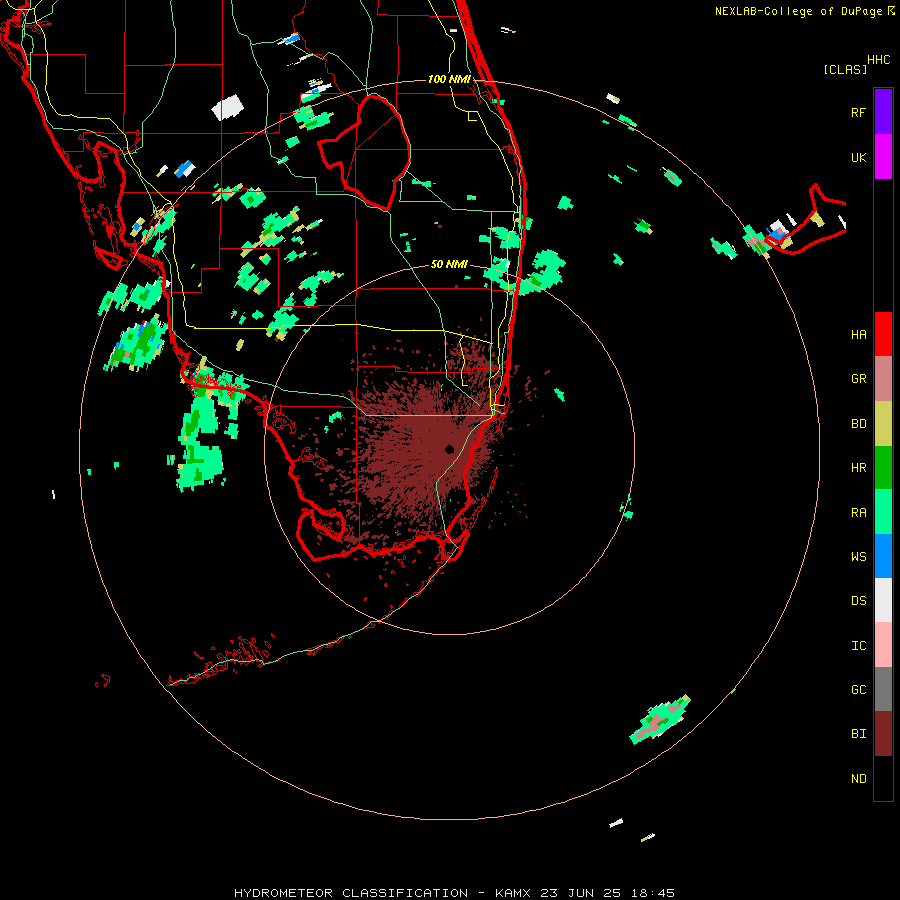The image size is (900, 900).
Task: Click the WS legend label
Action: click(858, 557)
